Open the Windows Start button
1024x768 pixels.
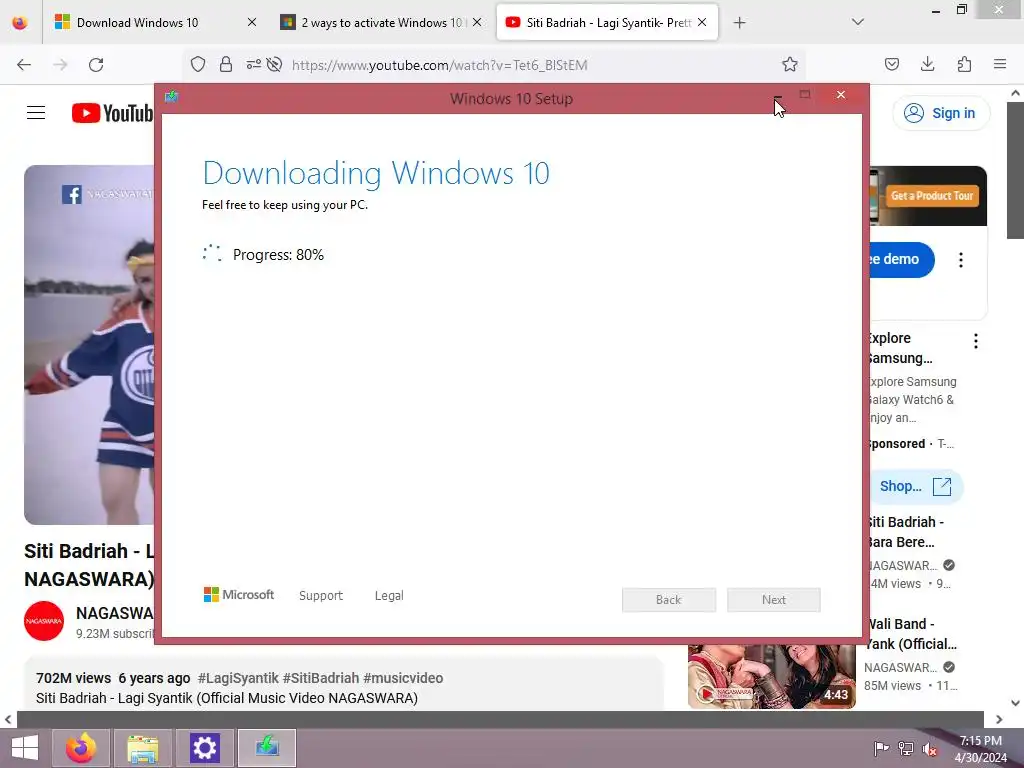coord(24,748)
